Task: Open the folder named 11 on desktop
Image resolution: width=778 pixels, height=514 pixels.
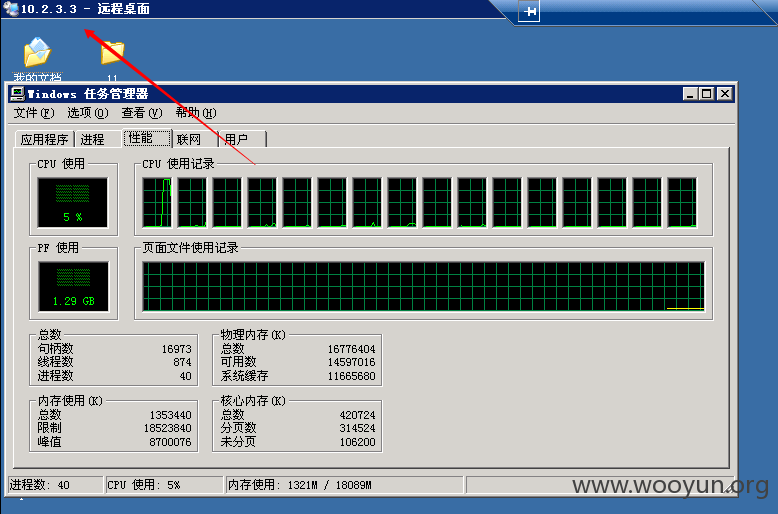Action: coord(112,53)
